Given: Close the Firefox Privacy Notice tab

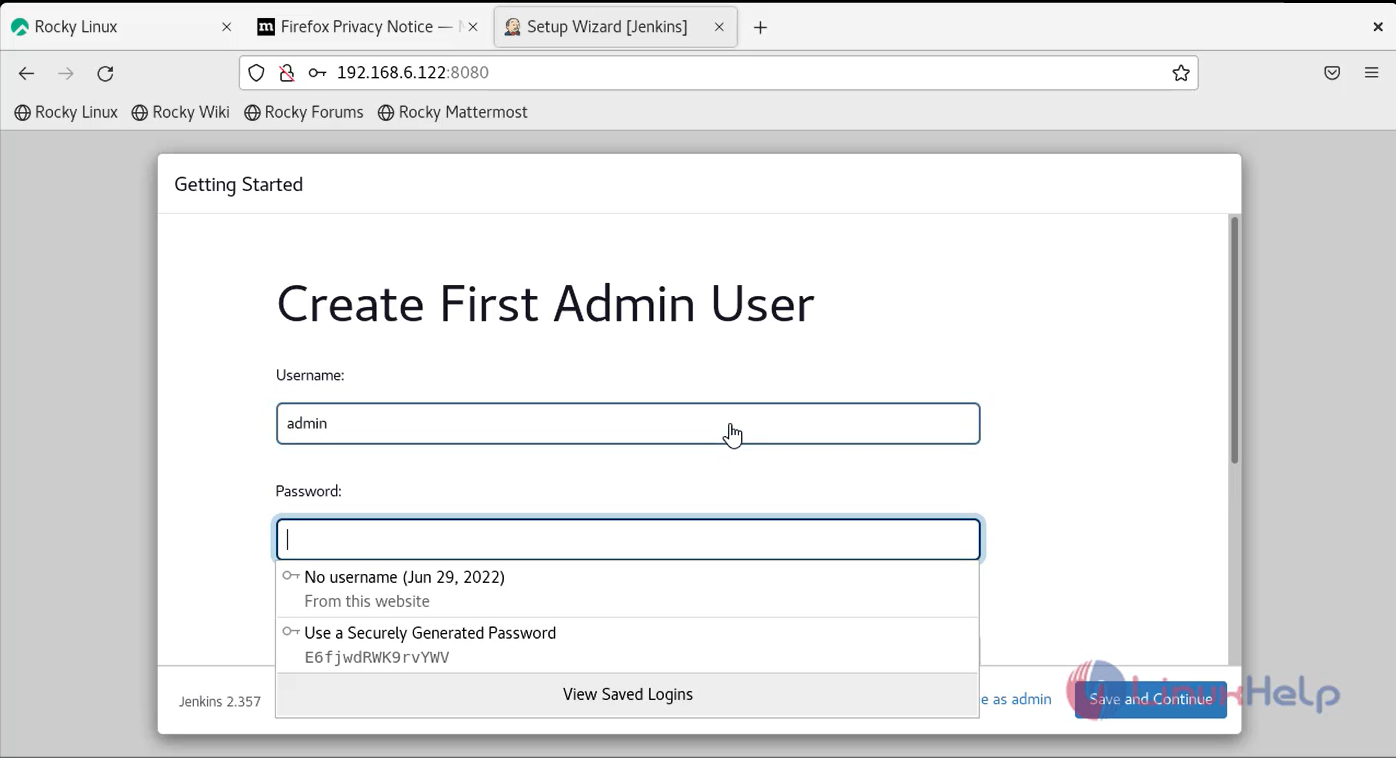Looking at the screenshot, I should (474, 28).
